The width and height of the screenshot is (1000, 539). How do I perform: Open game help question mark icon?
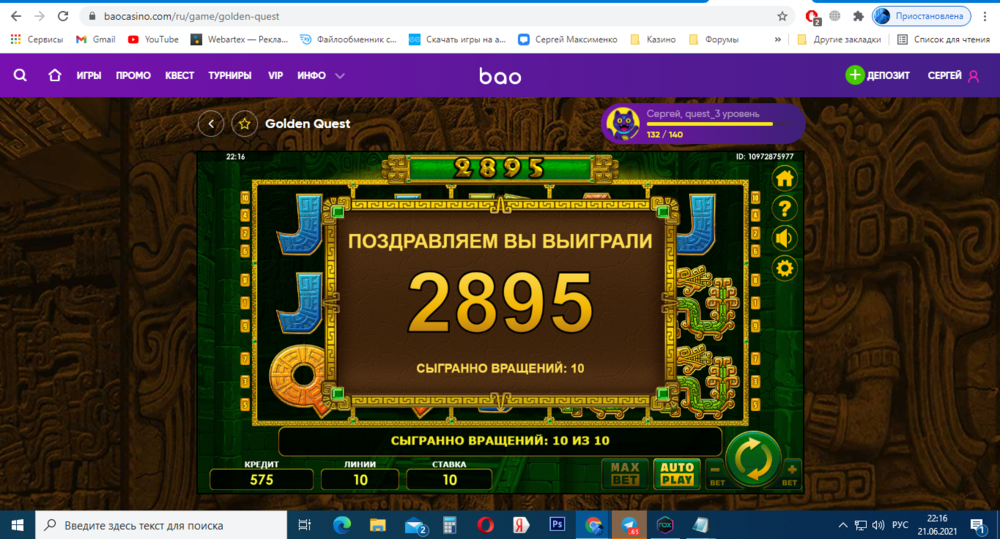point(784,209)
